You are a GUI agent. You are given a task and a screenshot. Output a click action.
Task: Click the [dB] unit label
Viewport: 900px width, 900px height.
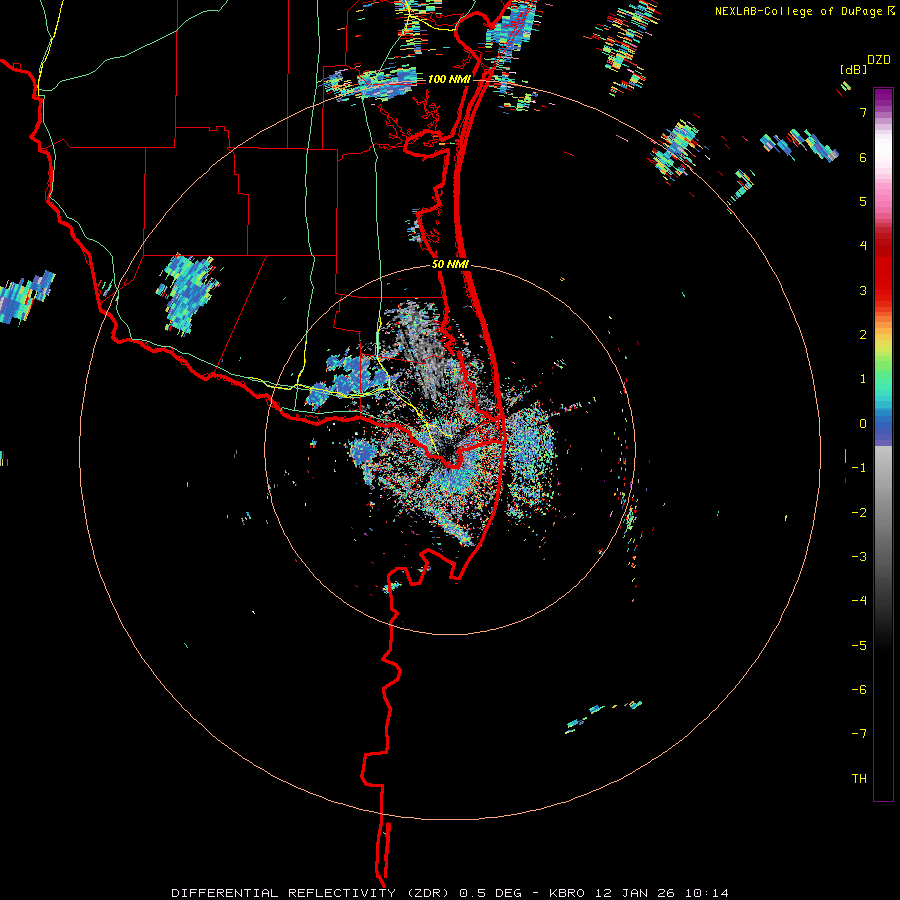pyautogui.click(x=853, y=69)
